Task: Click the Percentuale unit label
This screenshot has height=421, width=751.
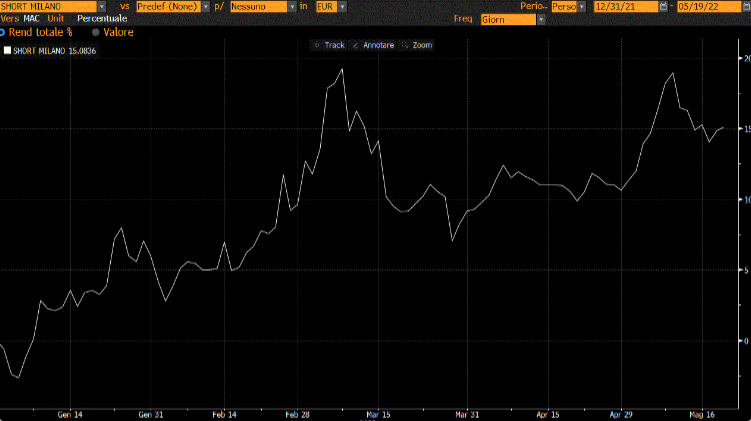Action: click(x=102, y=19)
